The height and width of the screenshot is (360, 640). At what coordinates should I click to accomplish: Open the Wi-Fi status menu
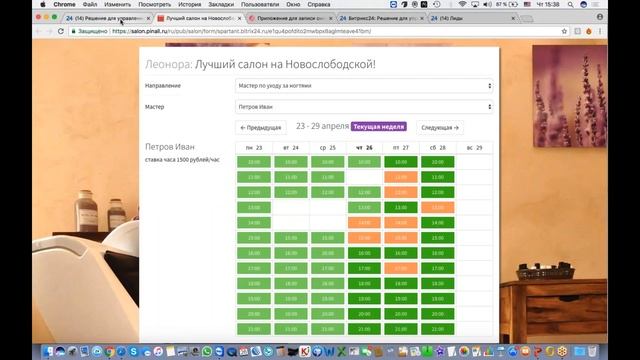click(462, 4)
